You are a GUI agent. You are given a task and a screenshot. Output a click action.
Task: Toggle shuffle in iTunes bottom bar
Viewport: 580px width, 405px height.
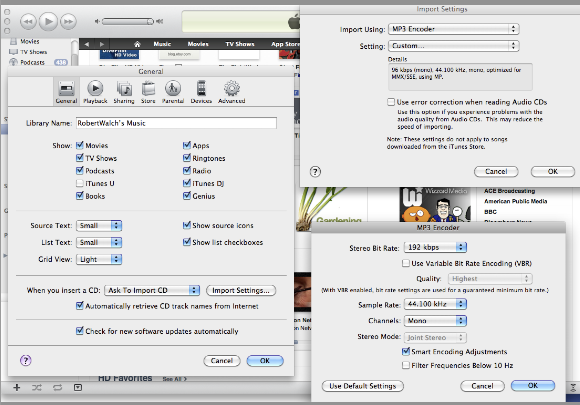[37, 387]
